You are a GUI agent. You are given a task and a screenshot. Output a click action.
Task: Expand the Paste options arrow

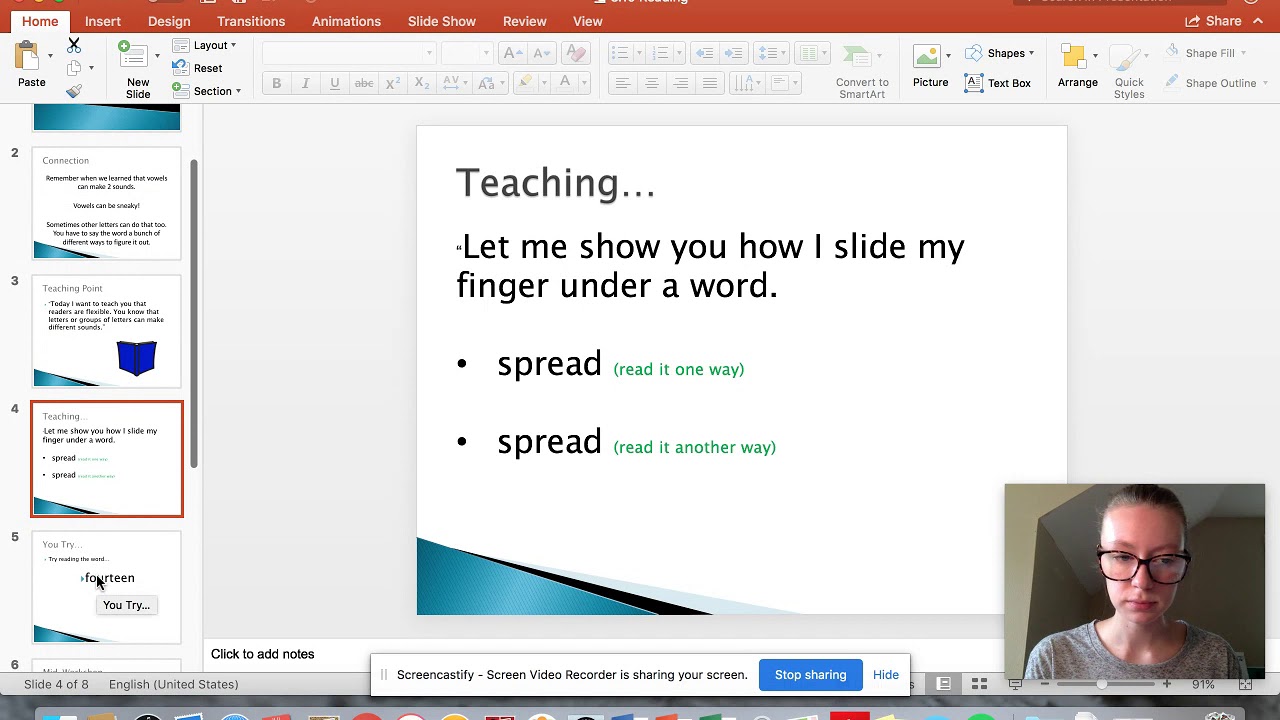(50, 56)
